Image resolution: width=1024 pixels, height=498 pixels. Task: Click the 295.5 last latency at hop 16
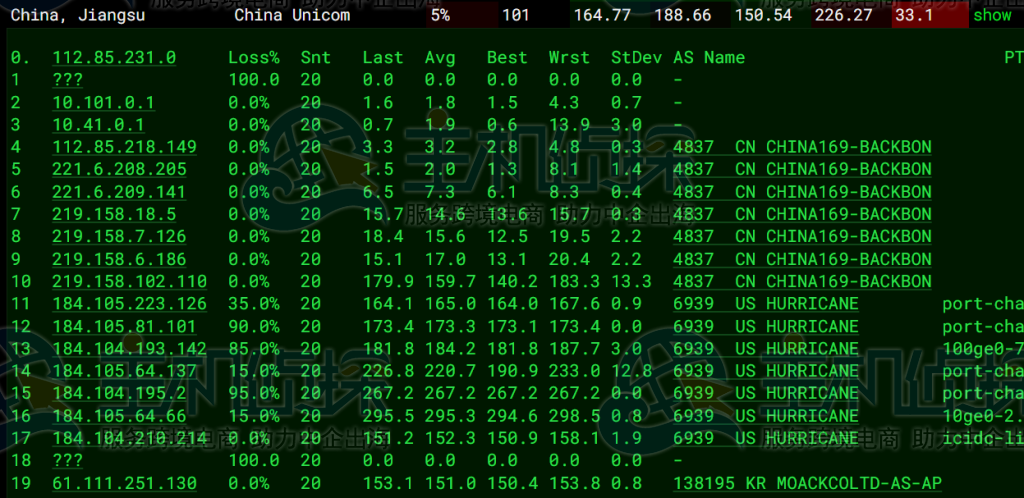389,416
